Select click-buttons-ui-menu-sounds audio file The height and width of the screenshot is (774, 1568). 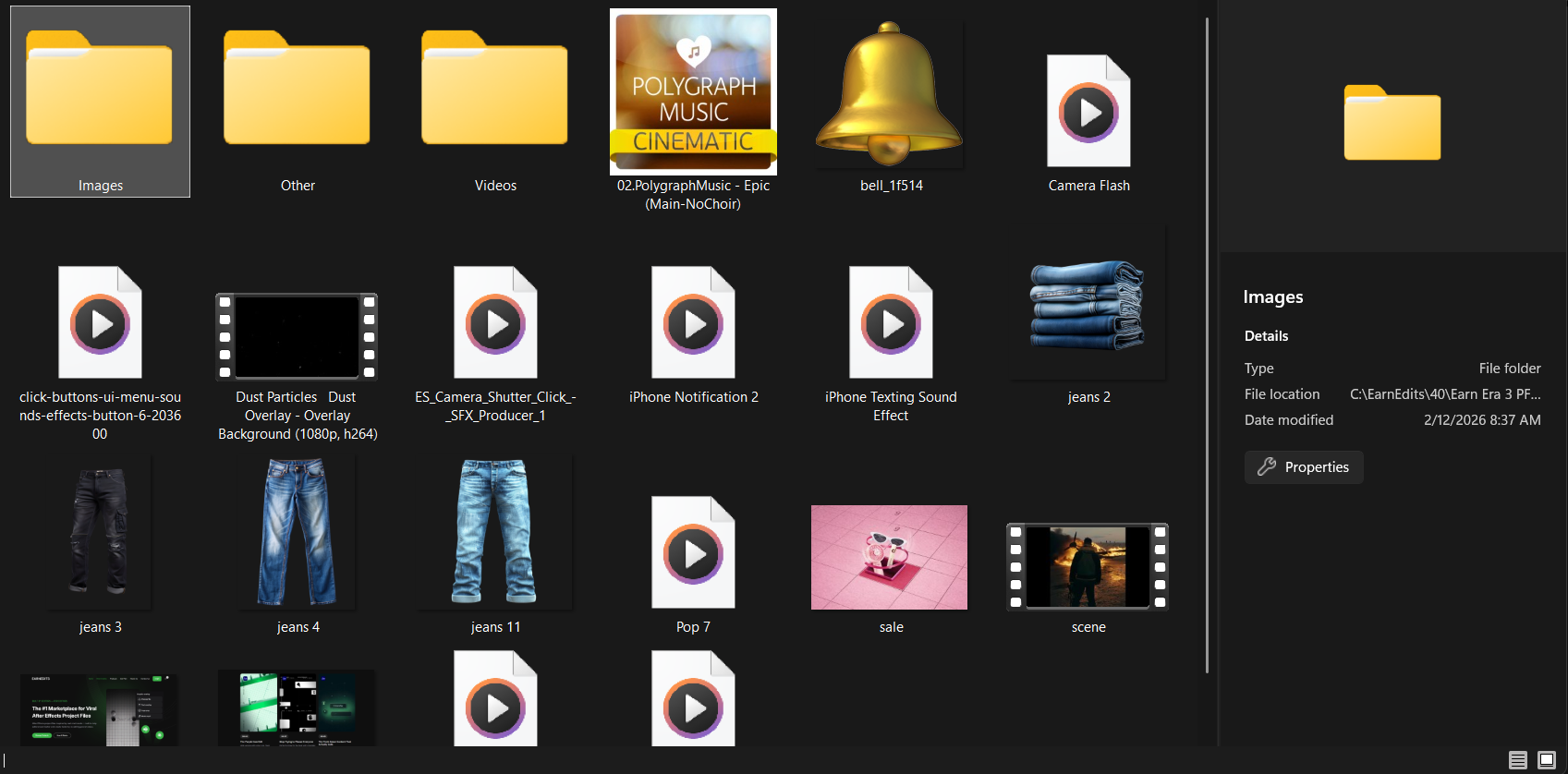(x=100, y=324)
